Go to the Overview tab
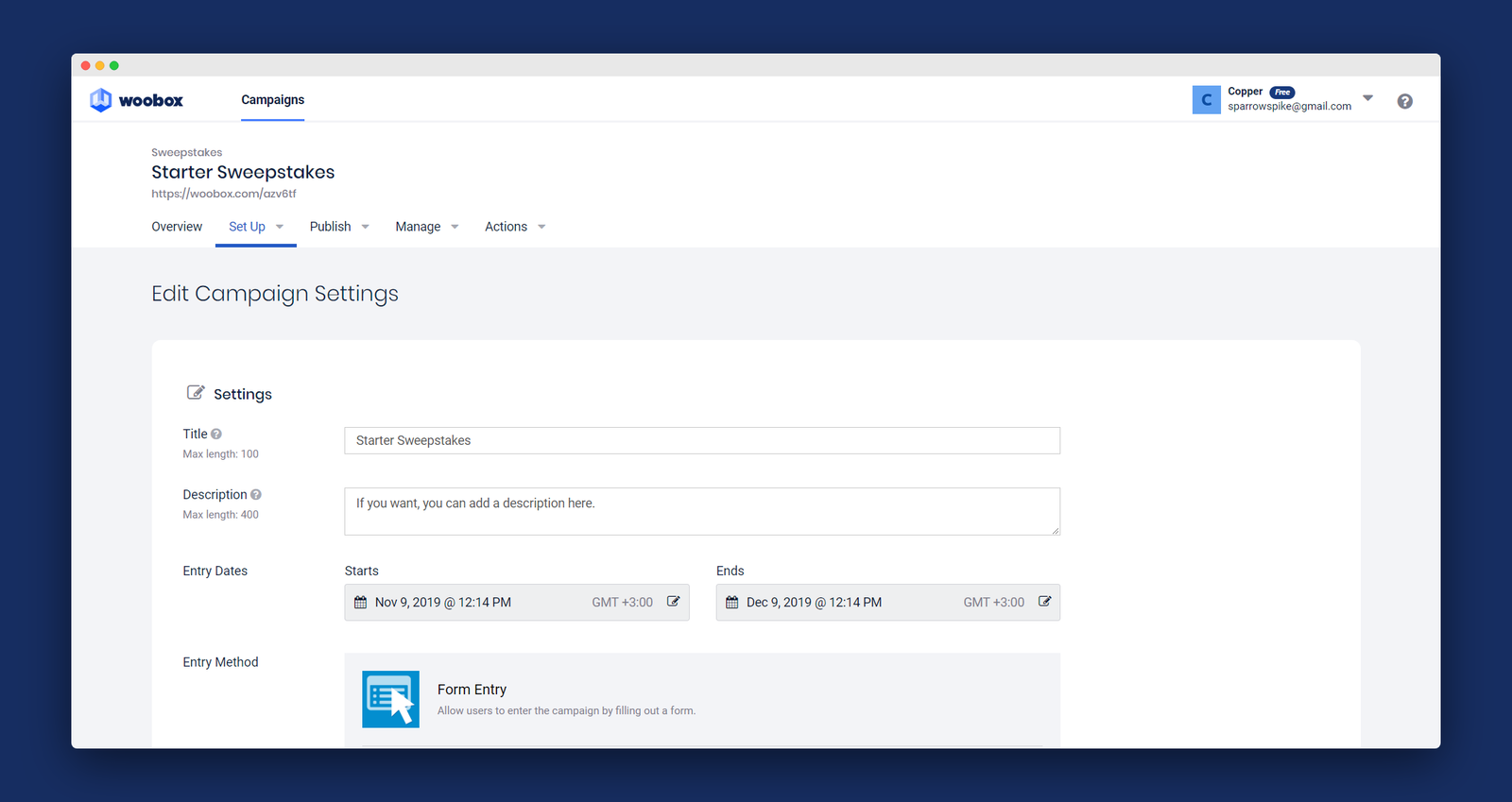The image size is (1512, 802). [x=177, y=227]
